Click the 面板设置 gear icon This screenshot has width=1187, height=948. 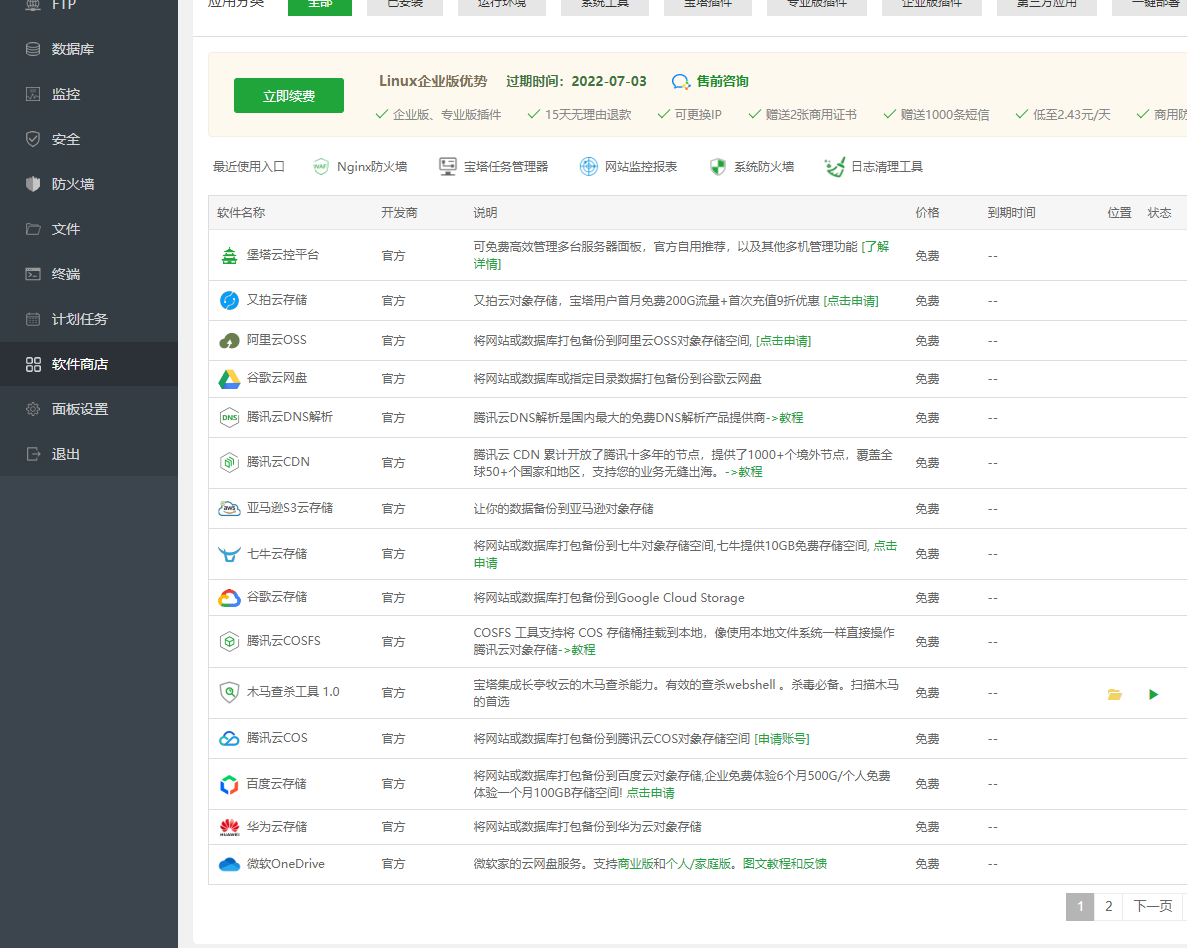click(33, 409)
